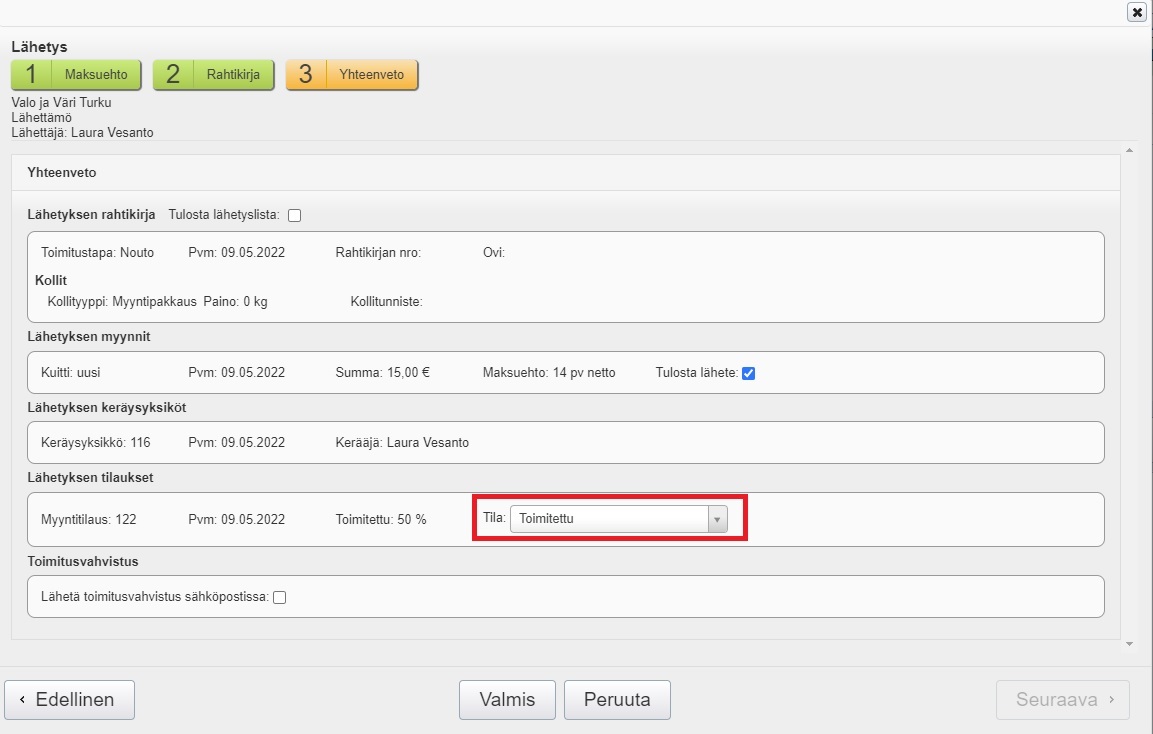Screen dimensions: 1153x734
Task: Click the Keräysyksikkö: 116 entry
Action: (x=95, y=443)
